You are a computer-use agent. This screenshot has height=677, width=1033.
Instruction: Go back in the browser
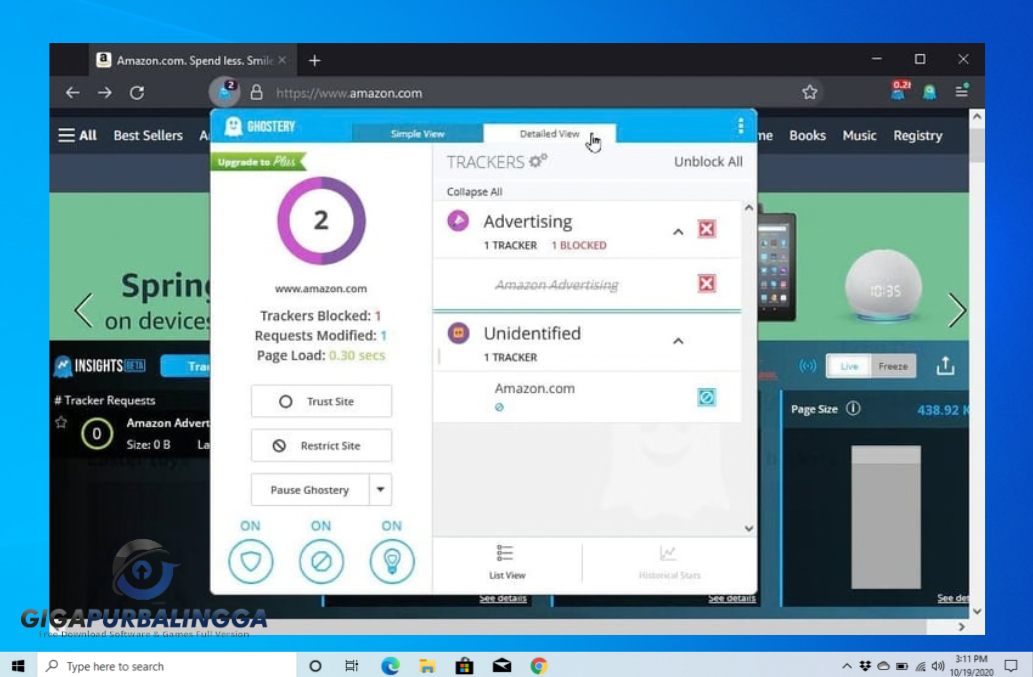point(72,93)
